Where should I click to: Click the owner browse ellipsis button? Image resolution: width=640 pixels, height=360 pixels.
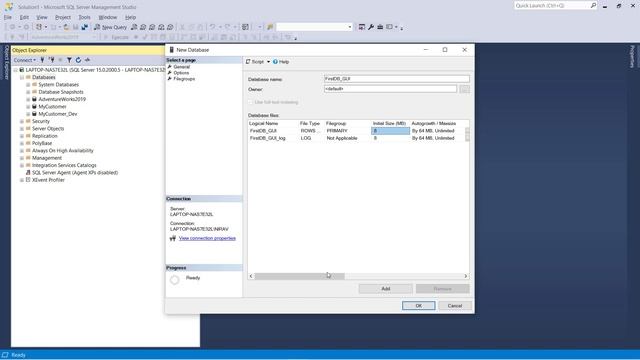click(x=464, y=89)
